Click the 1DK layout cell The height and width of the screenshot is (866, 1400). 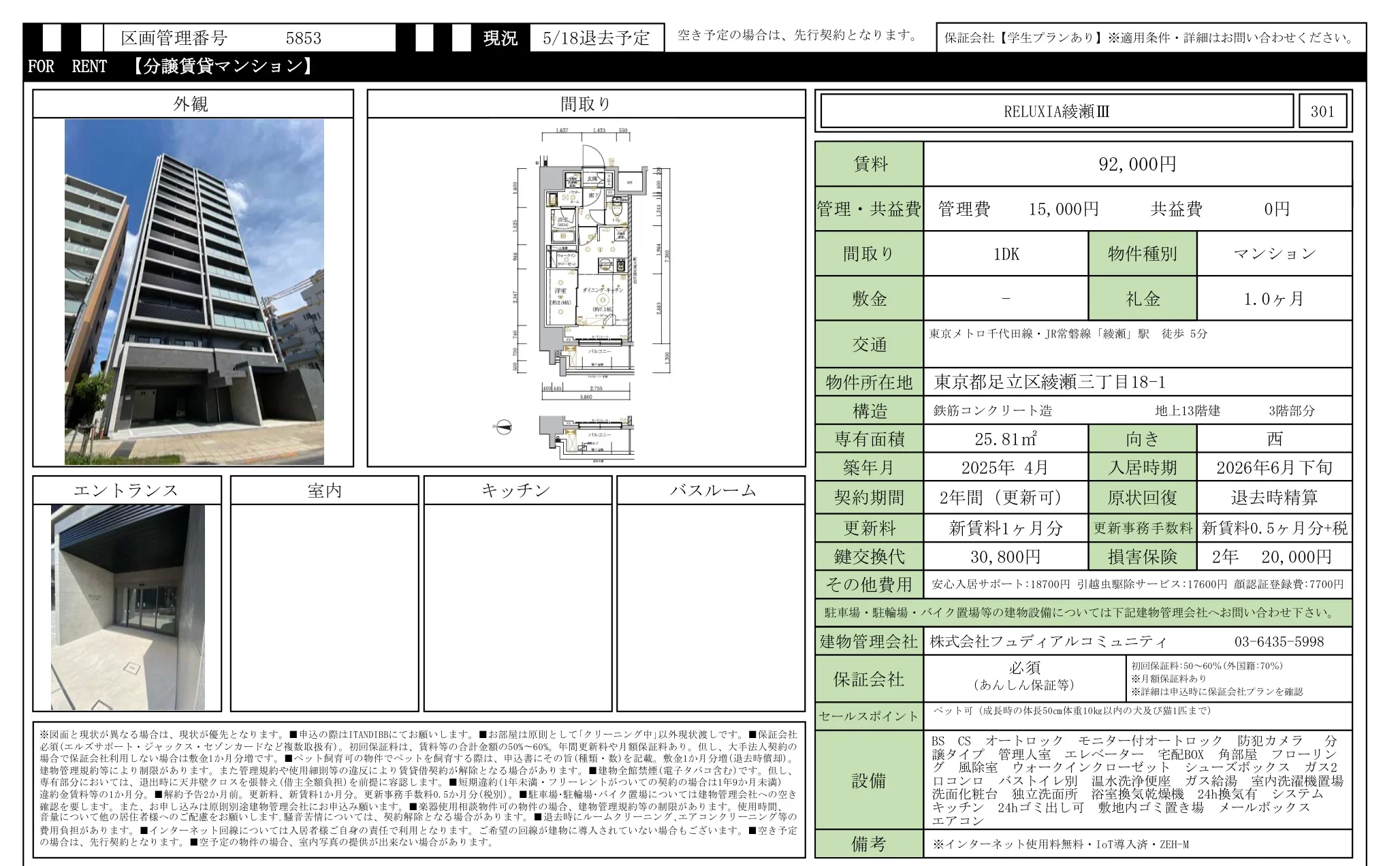pyautogui.click(x=1004, y=253)
